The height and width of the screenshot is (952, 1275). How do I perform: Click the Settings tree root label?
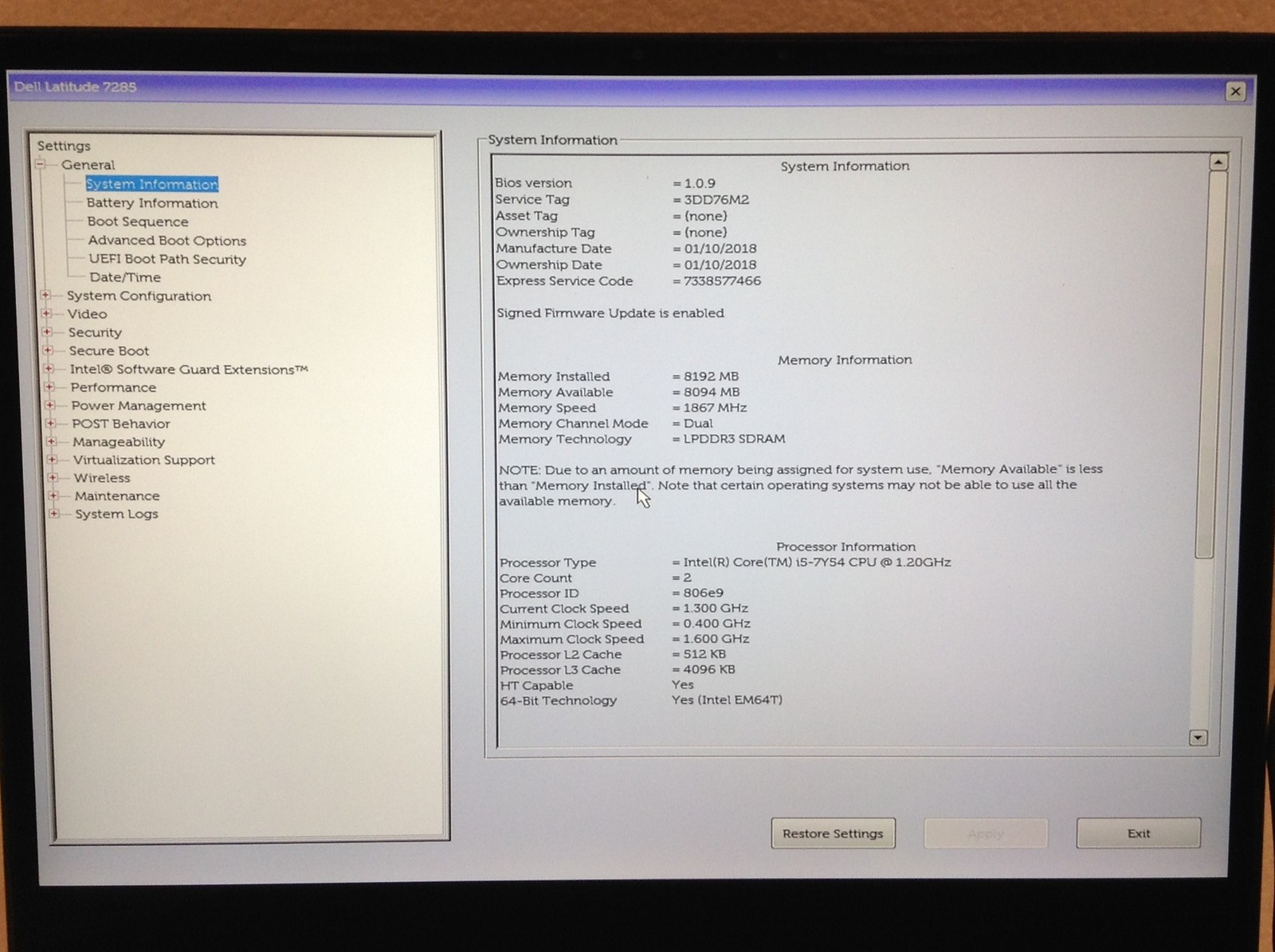[64, 146]
